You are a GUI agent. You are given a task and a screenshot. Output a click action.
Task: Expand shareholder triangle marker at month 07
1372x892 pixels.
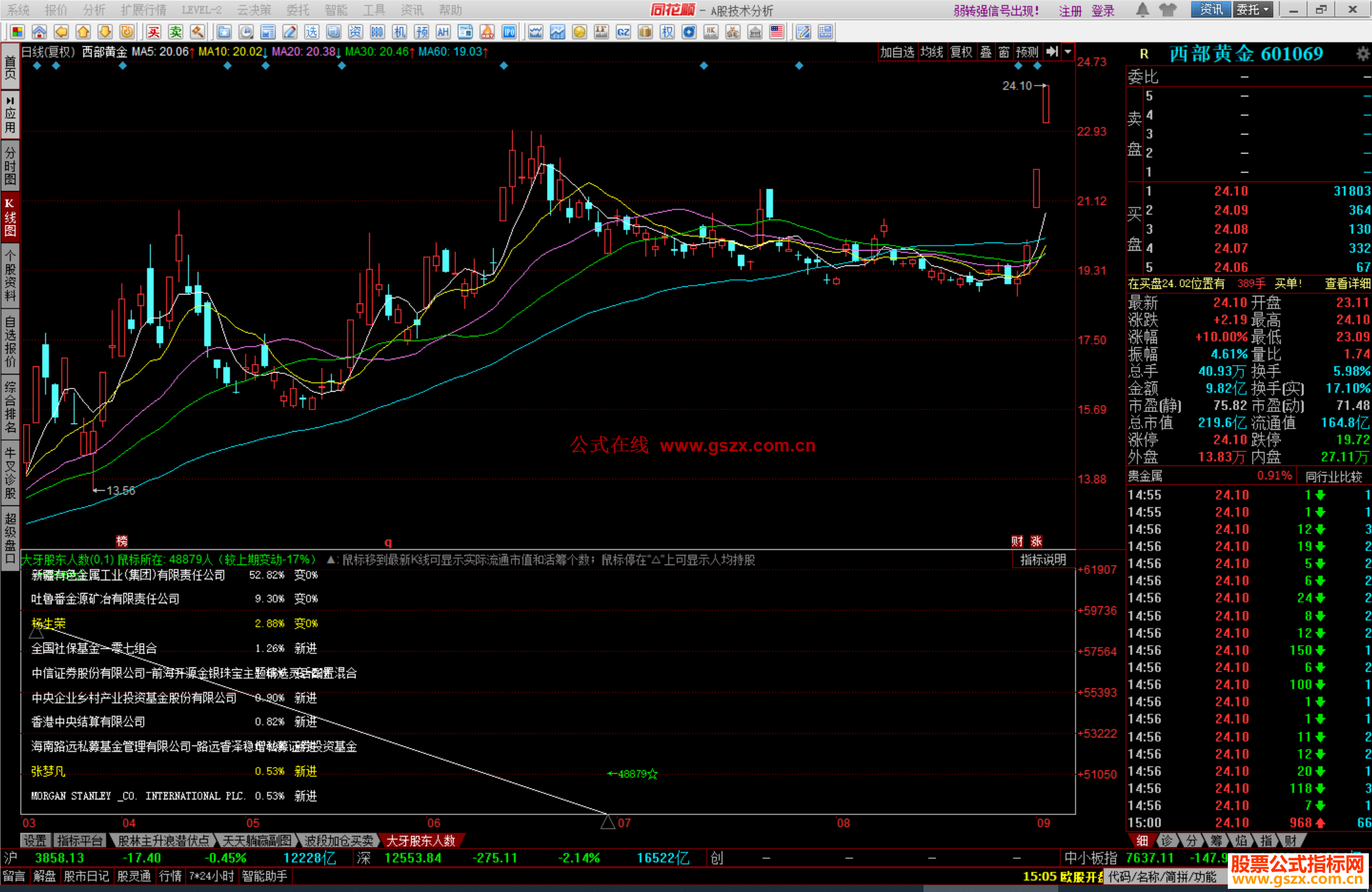(x=607, y=822)
